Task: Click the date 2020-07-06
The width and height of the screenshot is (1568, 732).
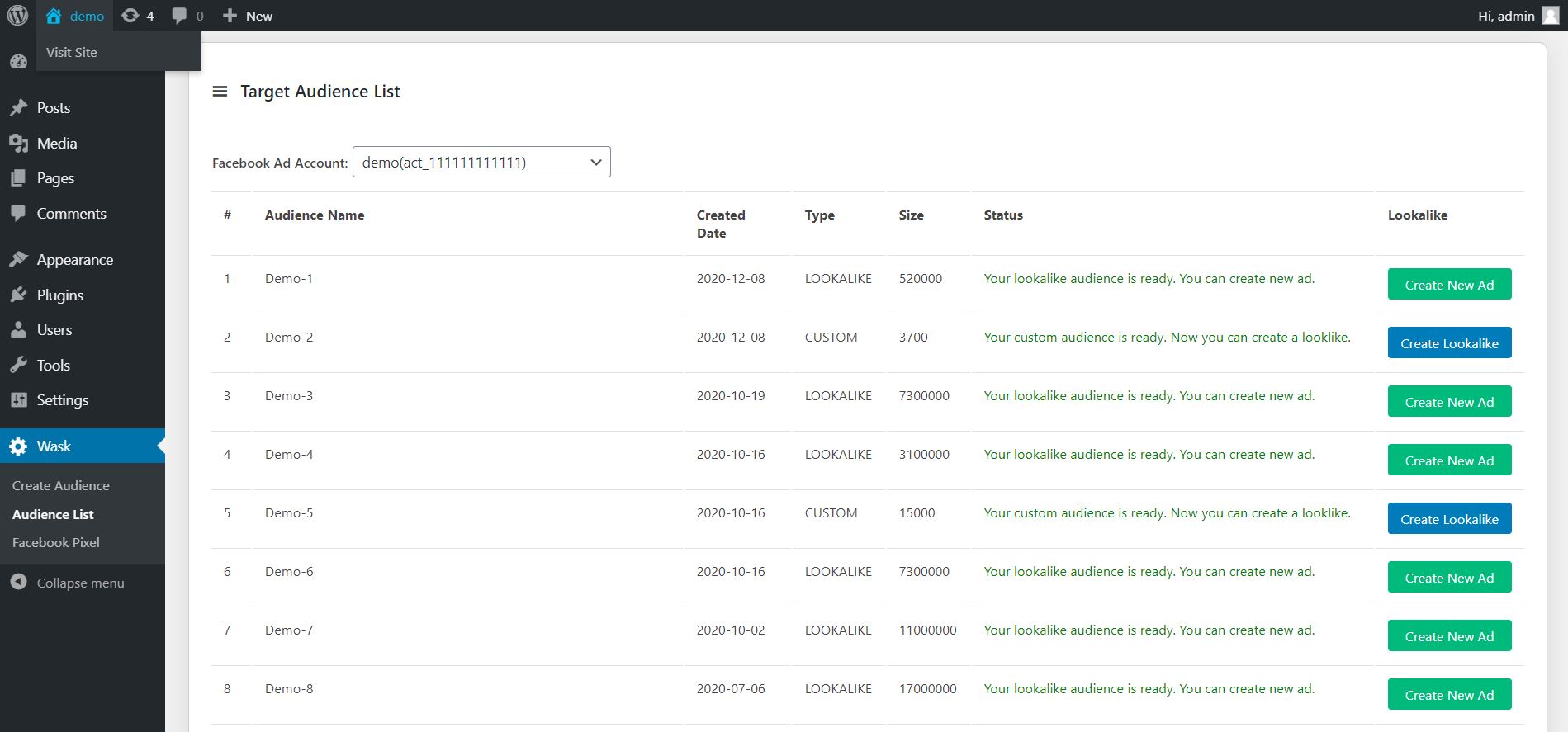Action: (x=731, y=689)
